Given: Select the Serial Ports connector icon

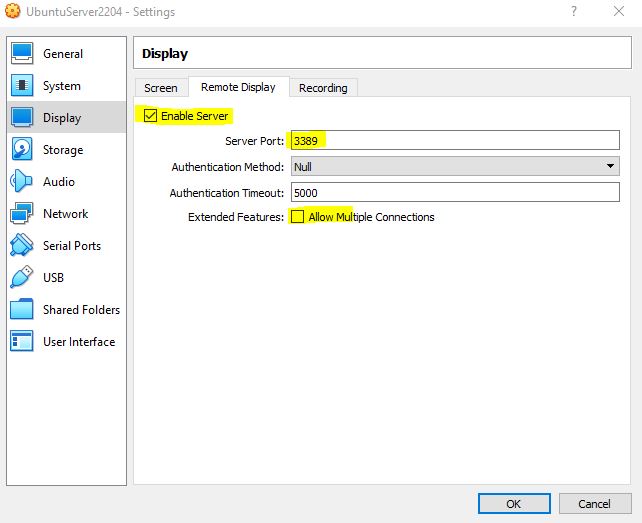Looking at the screenshot, I should click(22, 245).
